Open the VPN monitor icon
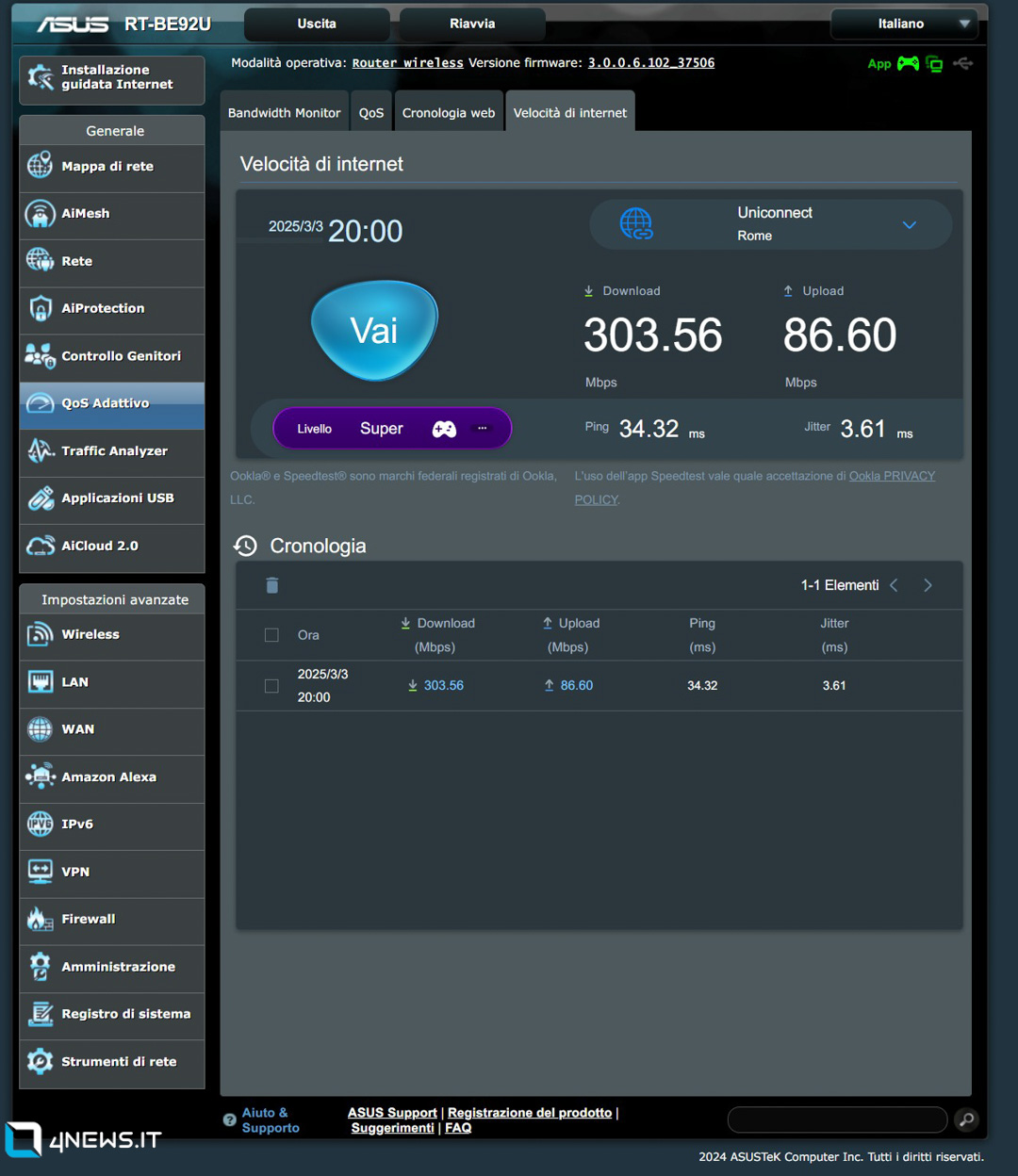Image resolution: width=1018 pixels, height=1176 pixels. click(x=40, y=872)
